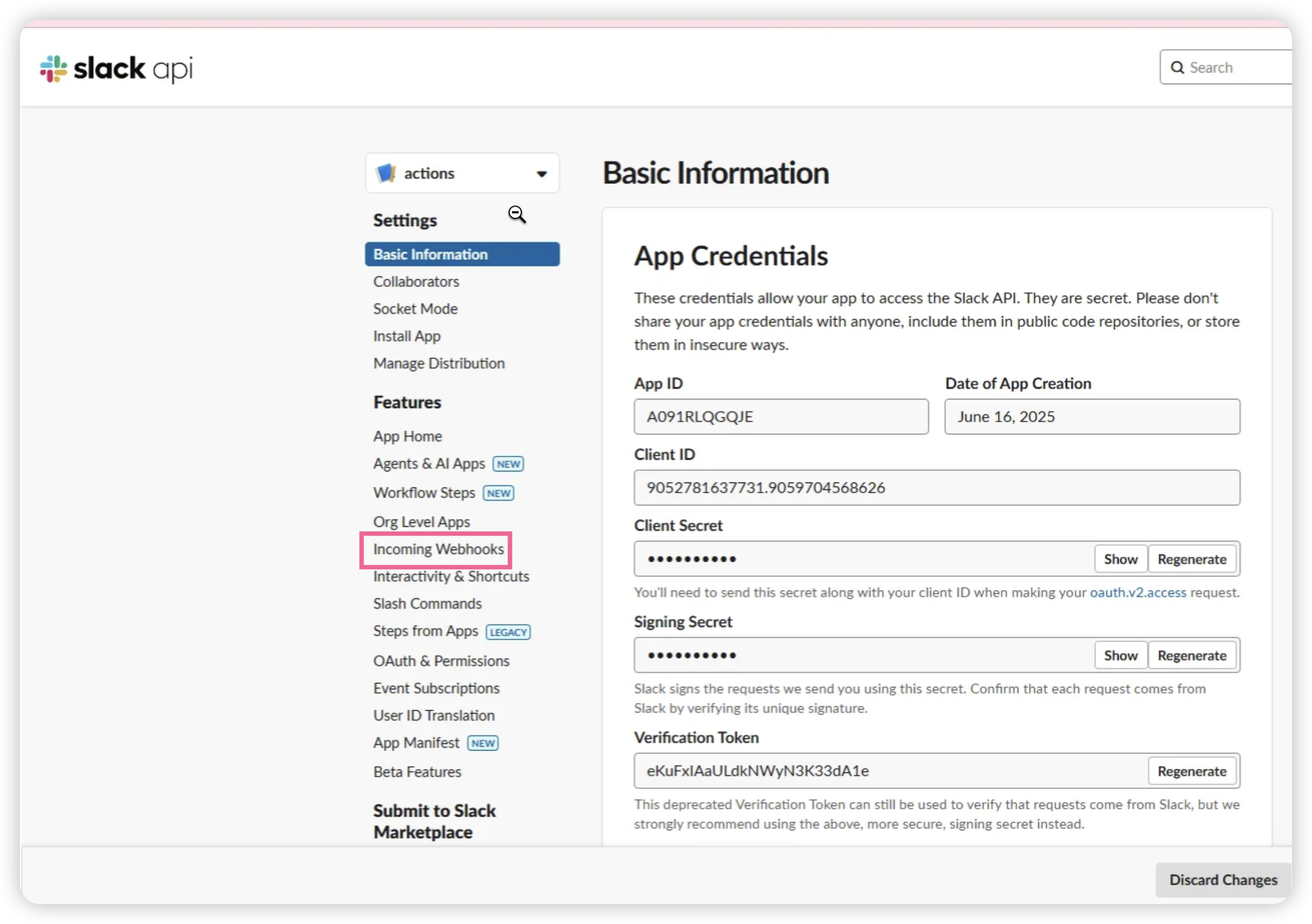Click the Slack API logo
Viewport: 1312px width, 924px height.
(116, 69)
